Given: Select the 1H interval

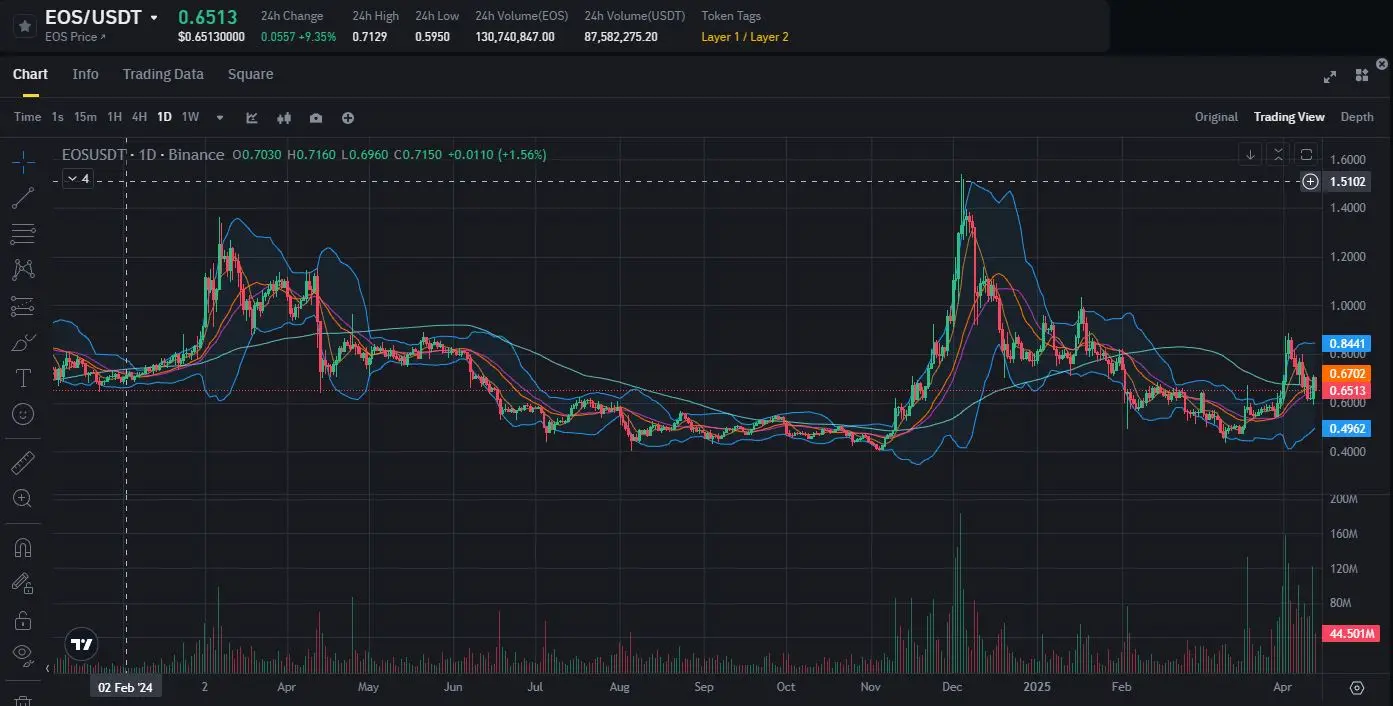Looking at the screenshot, I should [x=114, y=117].
